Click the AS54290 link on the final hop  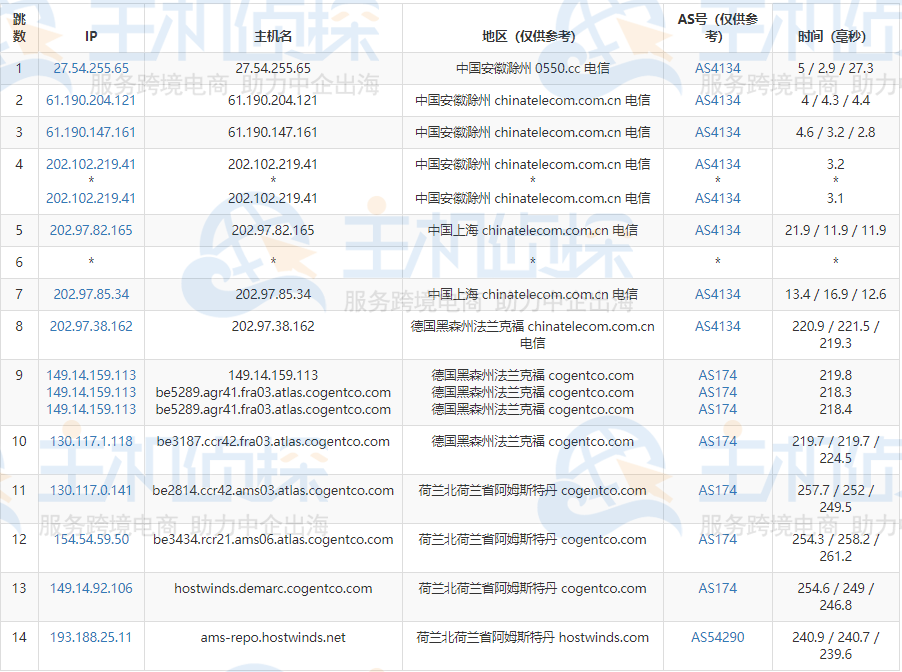(x=720, y=637)
